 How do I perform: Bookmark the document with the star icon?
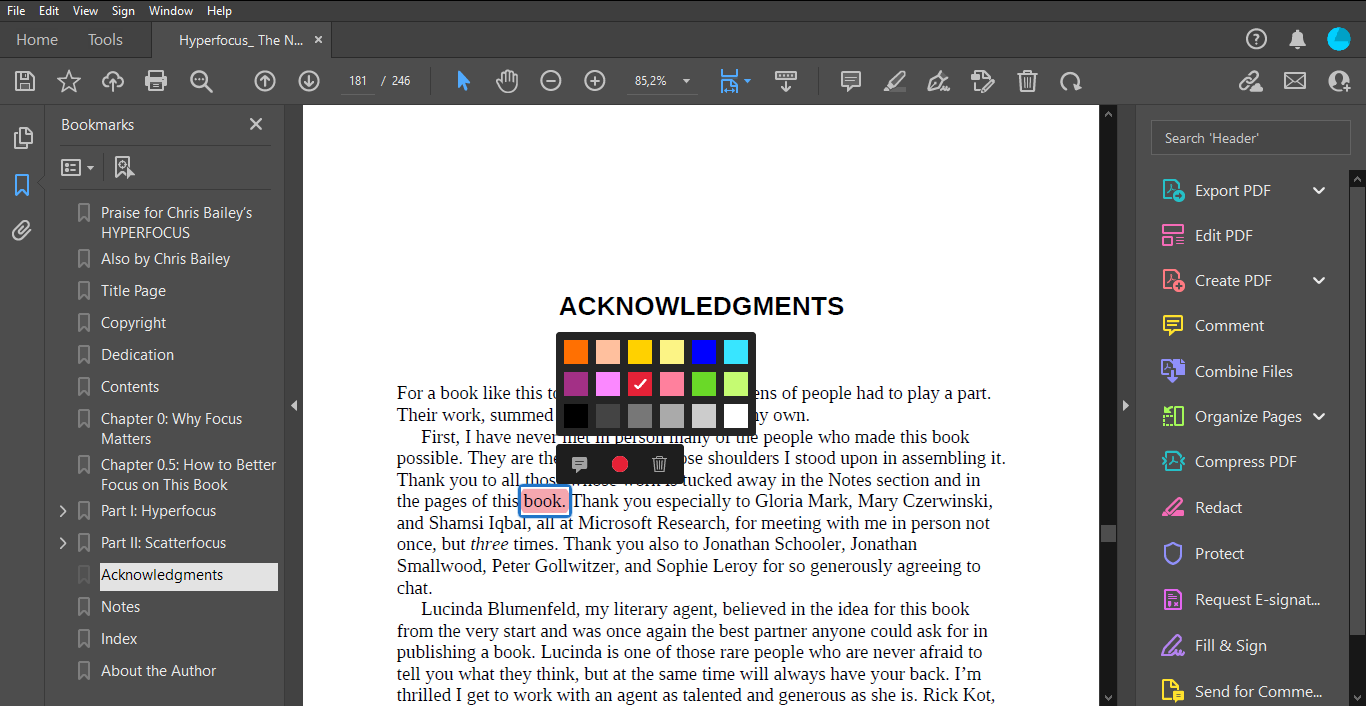(x=69, y=81)
